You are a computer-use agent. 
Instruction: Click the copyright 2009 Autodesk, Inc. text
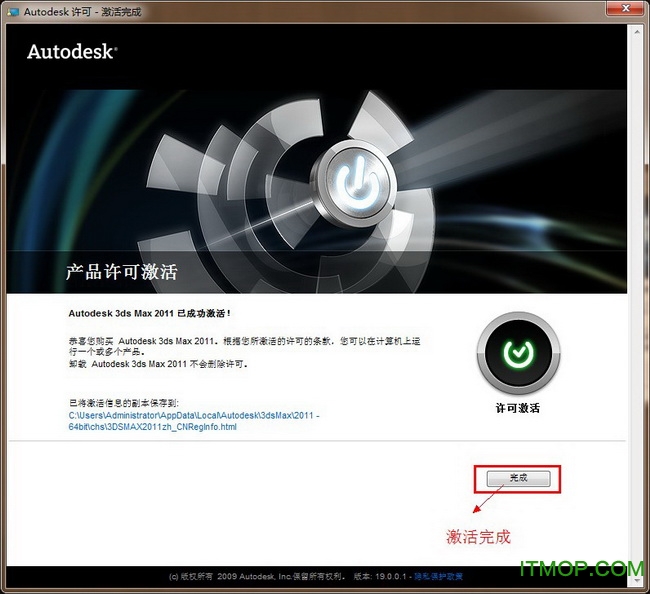[257, 576]
